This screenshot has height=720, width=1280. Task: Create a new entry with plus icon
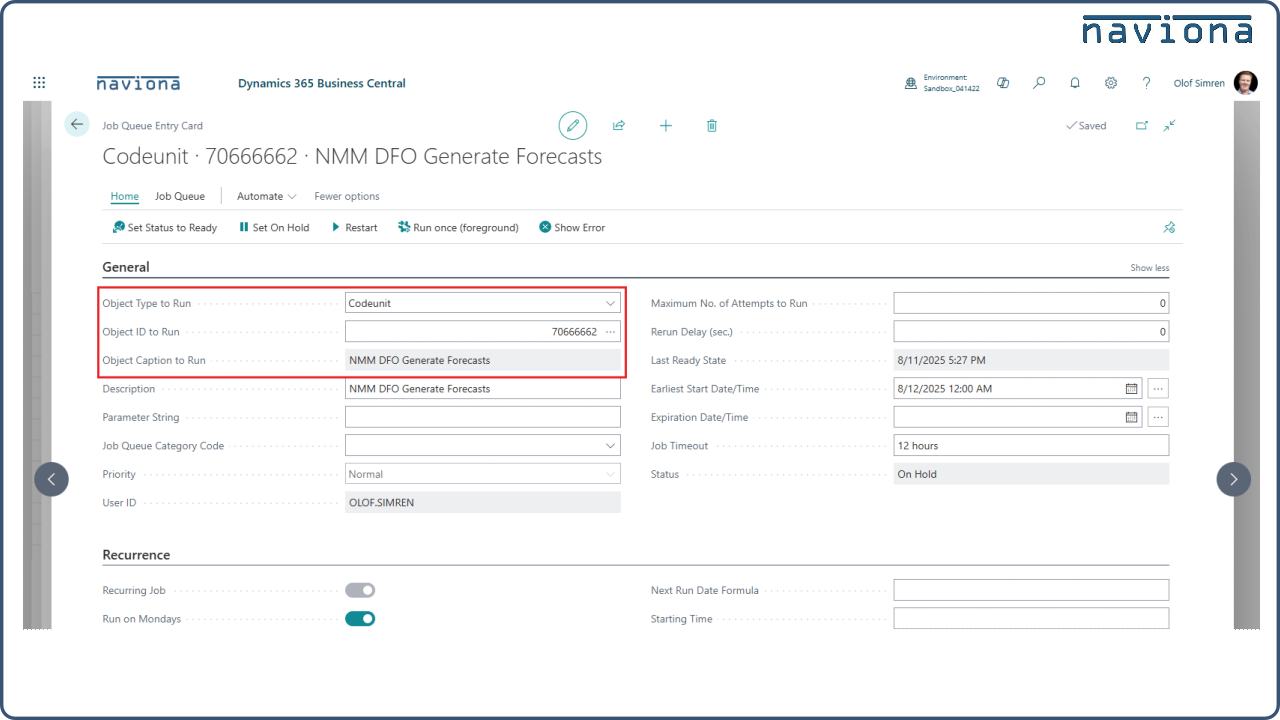[666, 126]
